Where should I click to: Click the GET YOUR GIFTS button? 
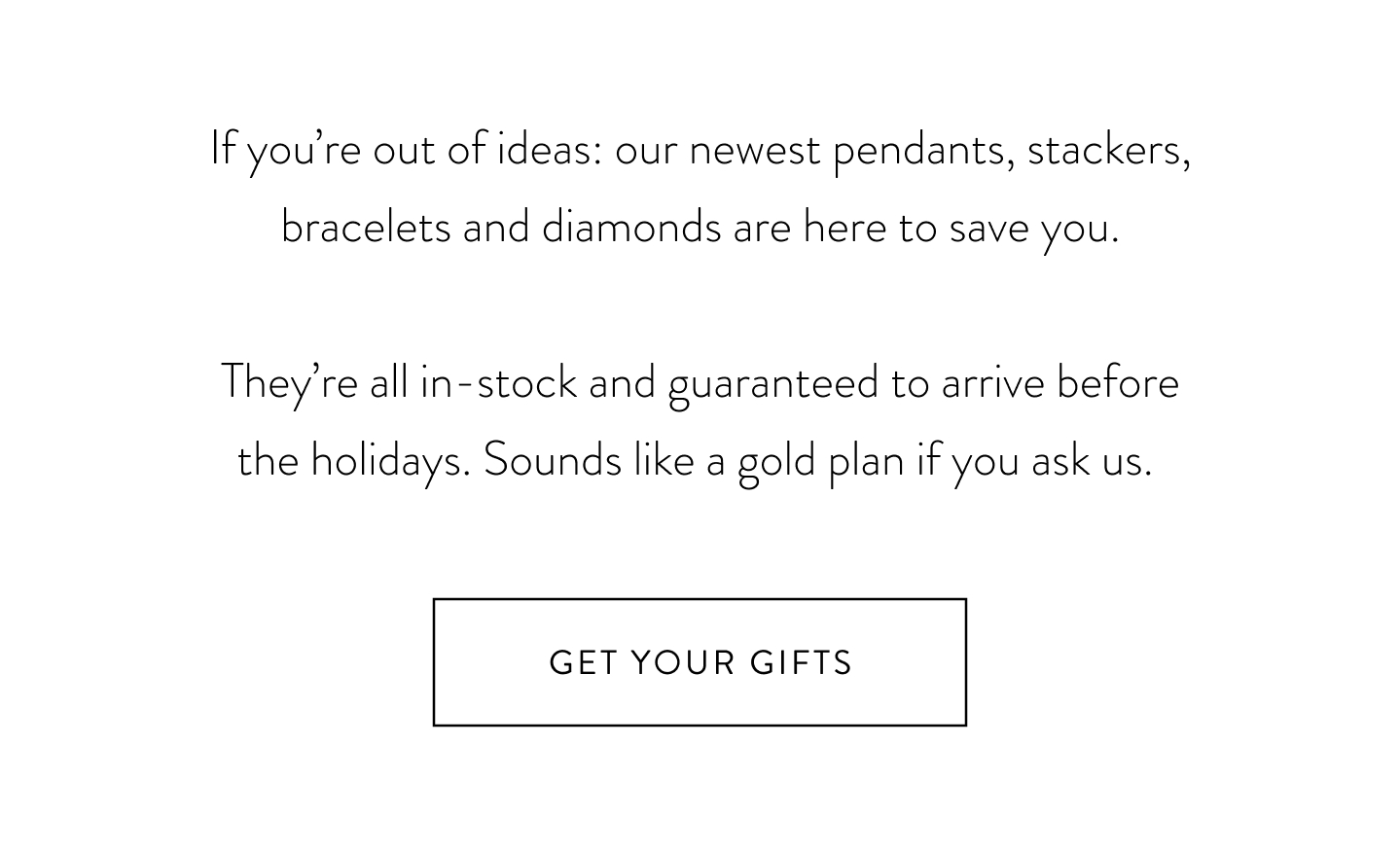(700, 662)
